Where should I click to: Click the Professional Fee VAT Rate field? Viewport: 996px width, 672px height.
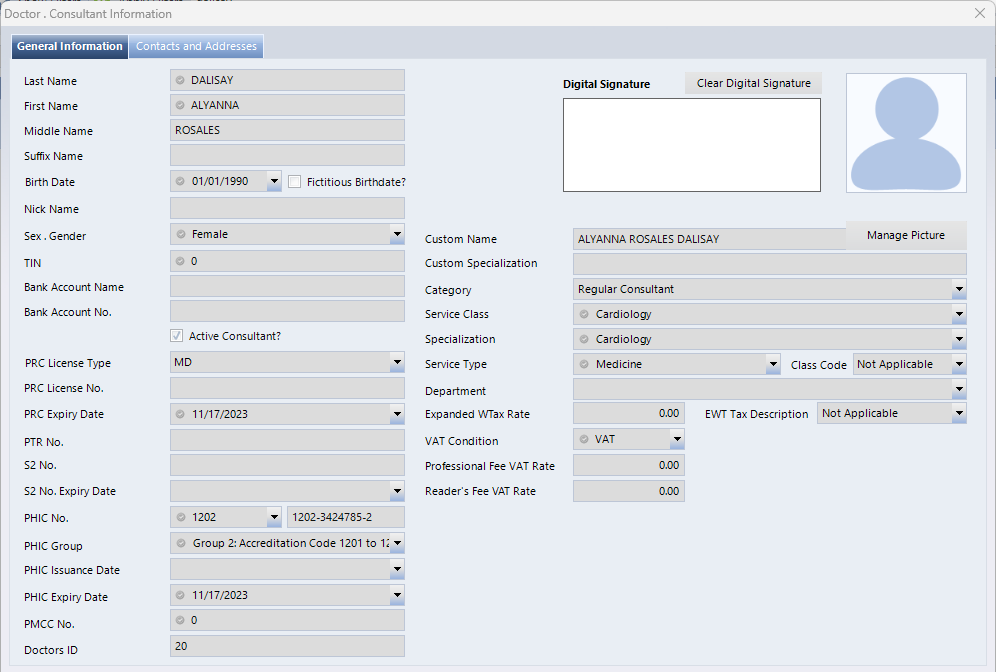pos(629,466)
